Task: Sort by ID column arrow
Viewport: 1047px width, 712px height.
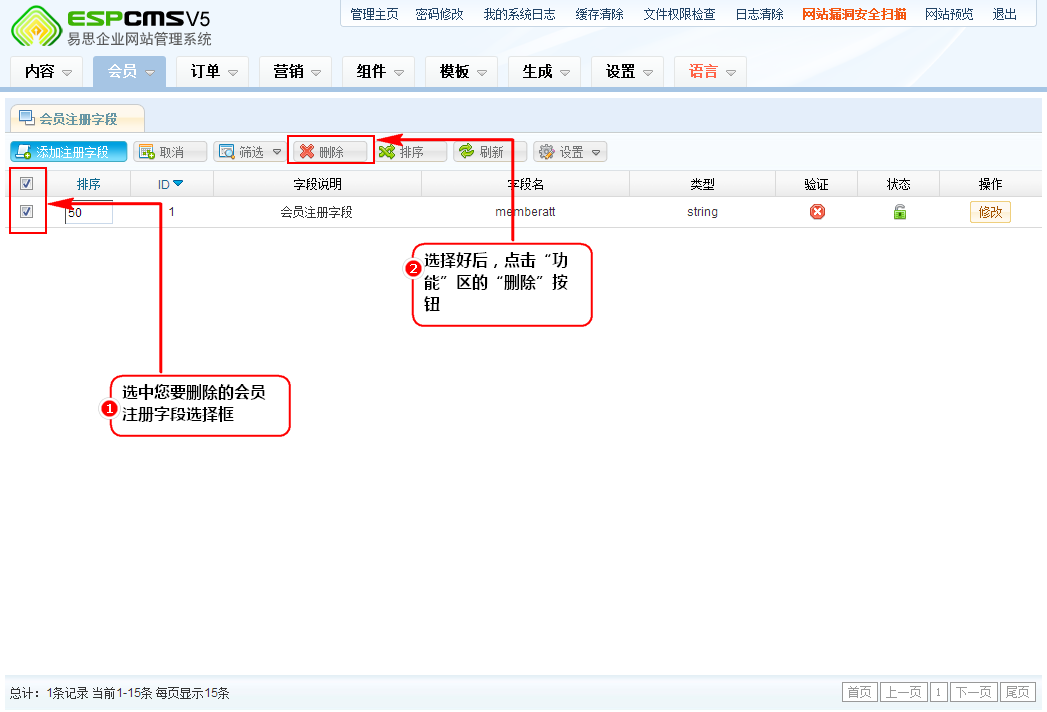Action: click(178, 184)
